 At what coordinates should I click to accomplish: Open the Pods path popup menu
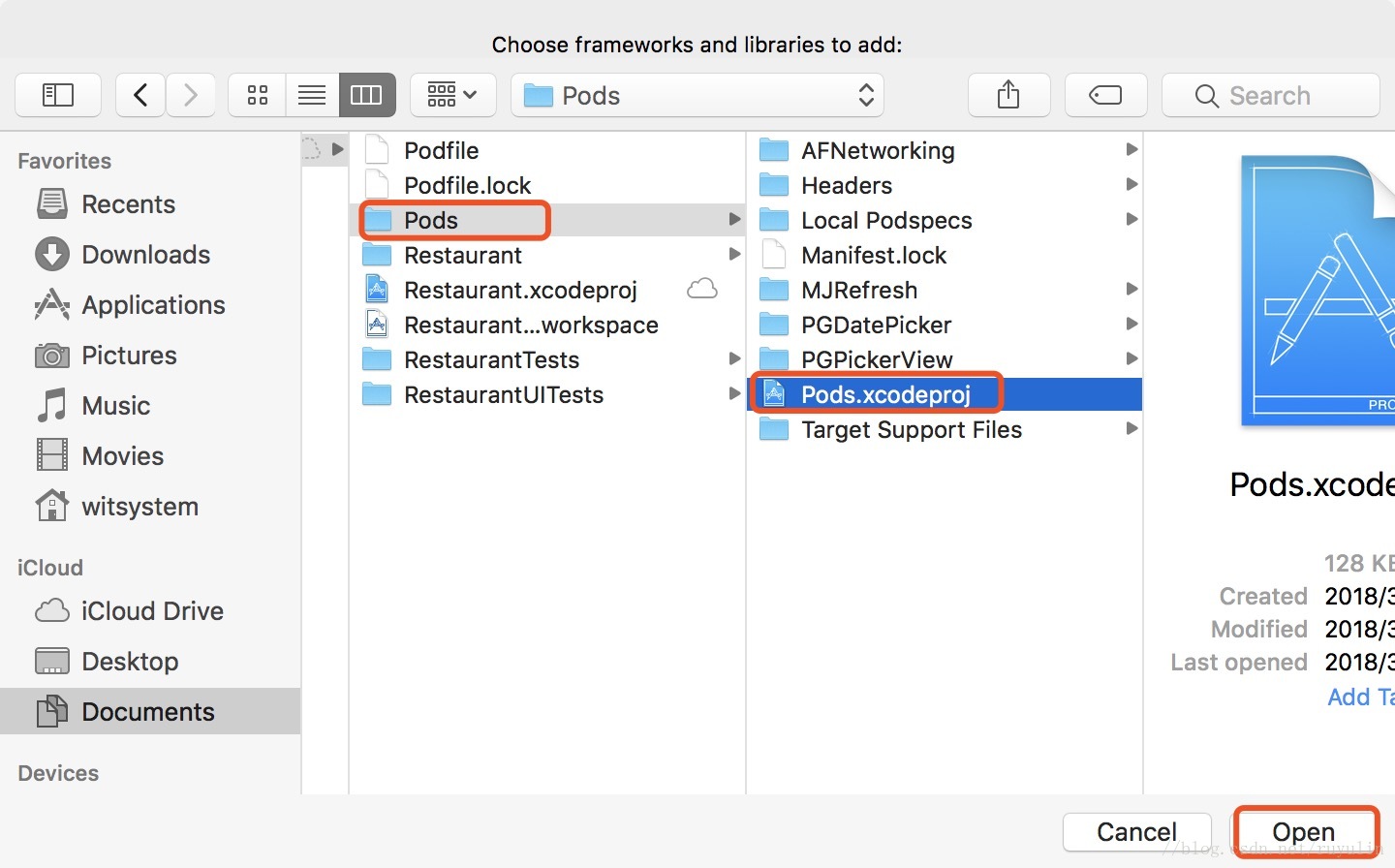(697, 95)
